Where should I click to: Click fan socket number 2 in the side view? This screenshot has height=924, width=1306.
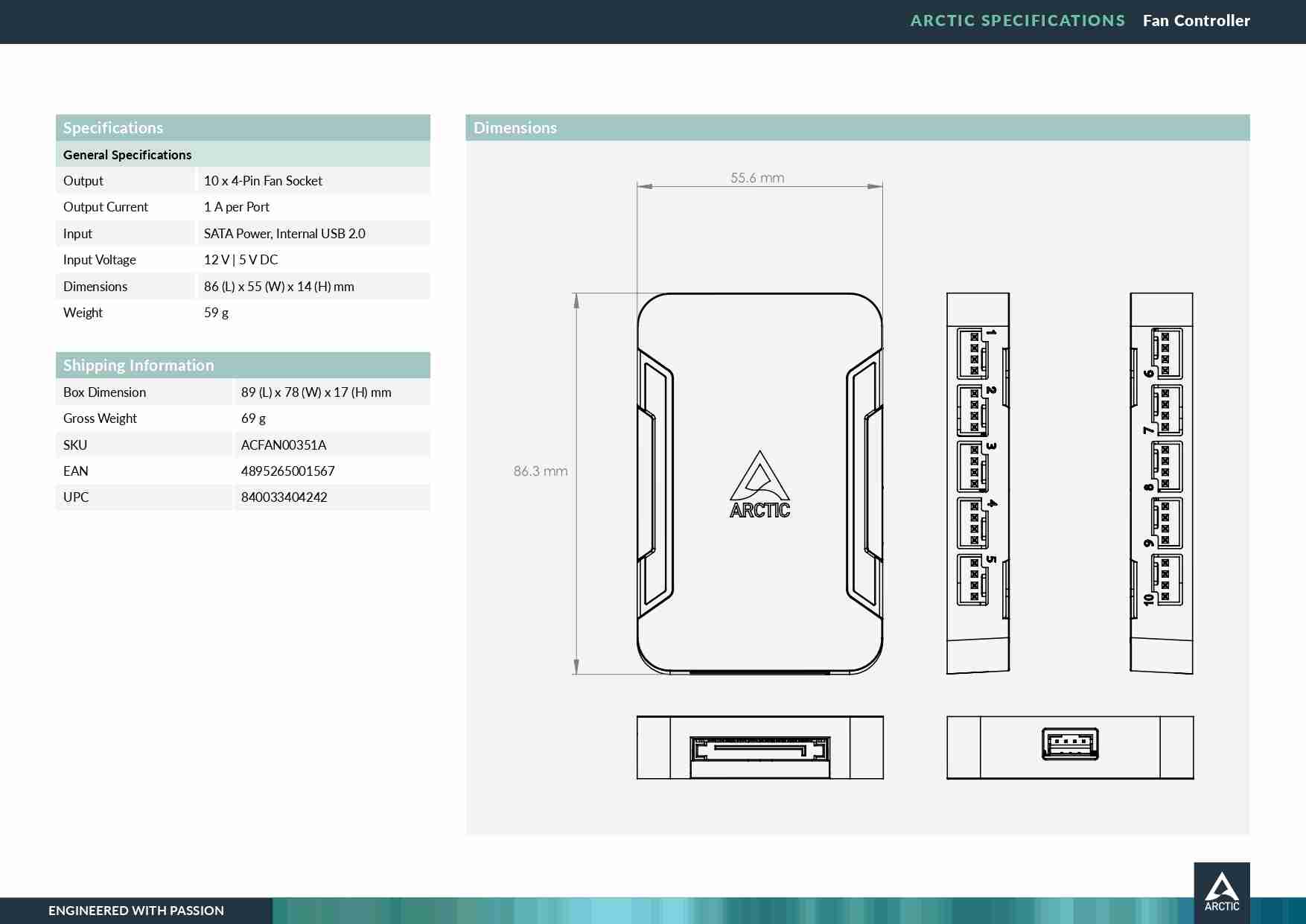(x=973, y=410)
